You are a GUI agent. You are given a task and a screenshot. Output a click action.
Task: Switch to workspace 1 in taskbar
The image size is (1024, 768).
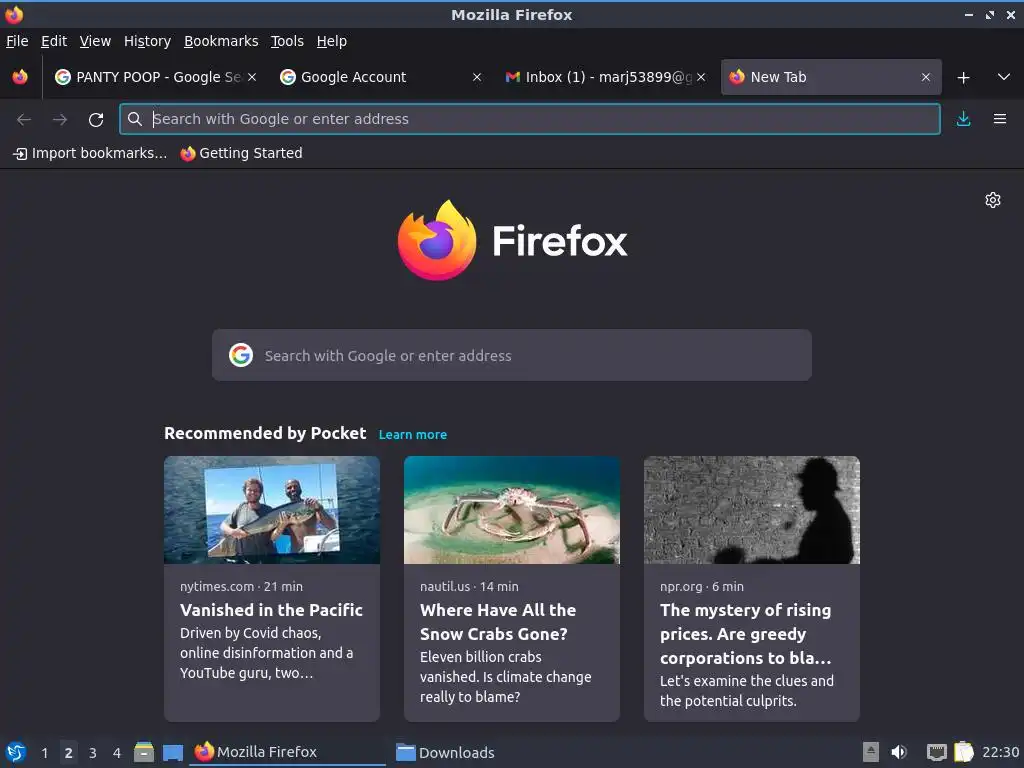(44, 752)
